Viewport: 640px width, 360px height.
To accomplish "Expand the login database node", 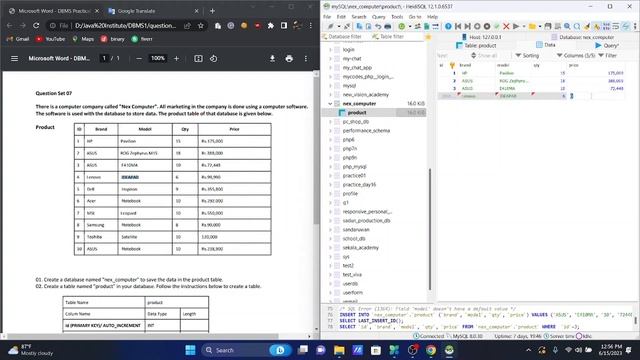I will (x=330, y=49).
